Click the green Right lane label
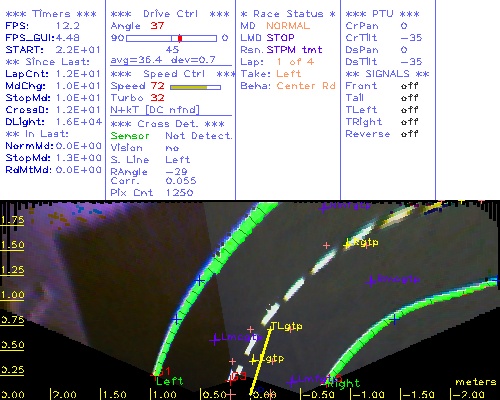This screenshot has width=500, height=400. click(x=345, y=384)
